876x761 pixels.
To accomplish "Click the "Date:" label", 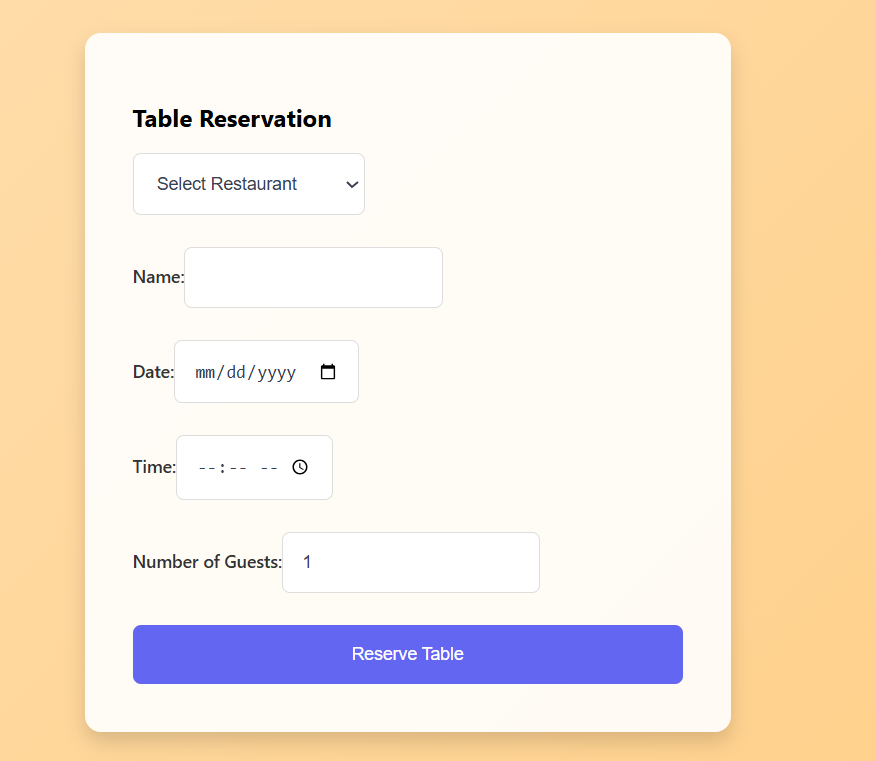I will tap(153, 372).
